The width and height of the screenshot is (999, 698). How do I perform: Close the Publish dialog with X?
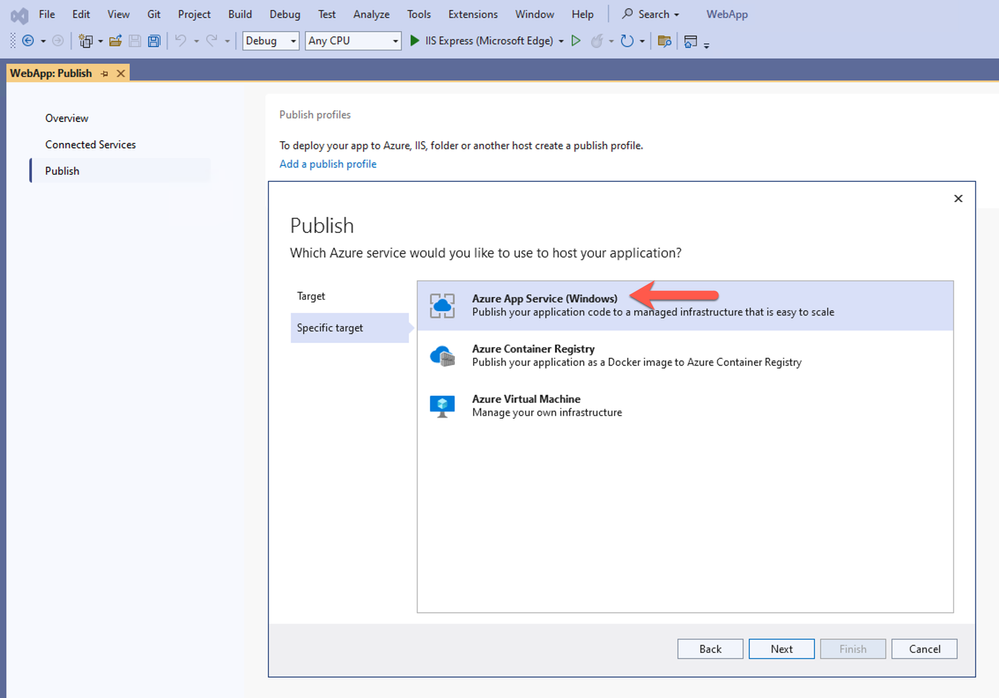(958, 199)
